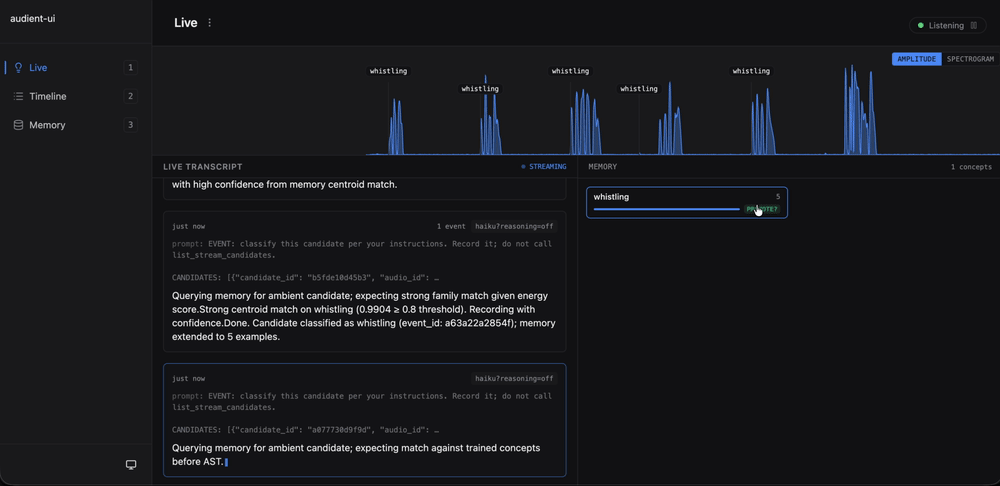This screenshot has height=486, width=1000.
Task: Switch waveform to AMPLITUDE view
Action: tap(916, 59)
